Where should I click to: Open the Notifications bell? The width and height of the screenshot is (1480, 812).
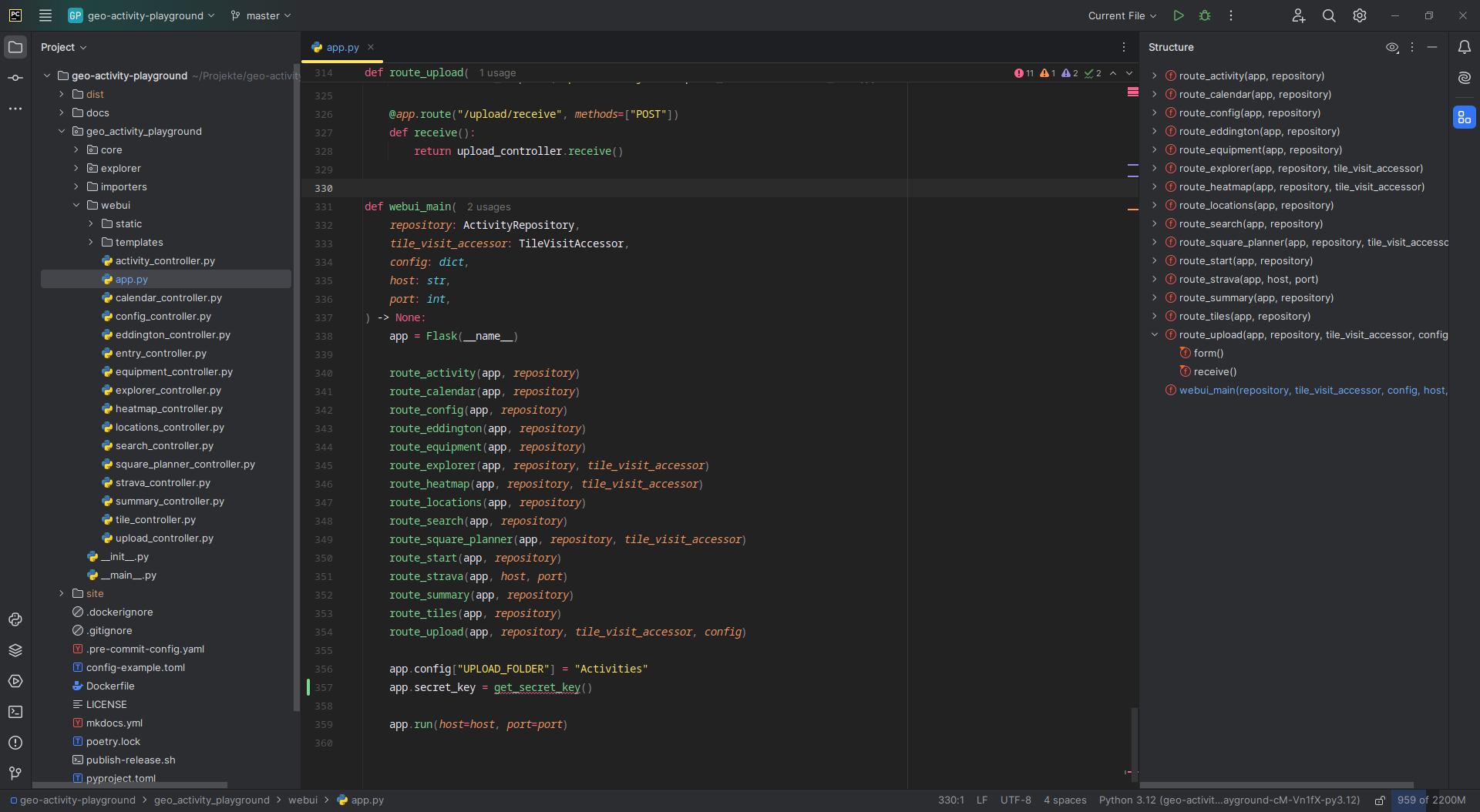point(1465,47)
